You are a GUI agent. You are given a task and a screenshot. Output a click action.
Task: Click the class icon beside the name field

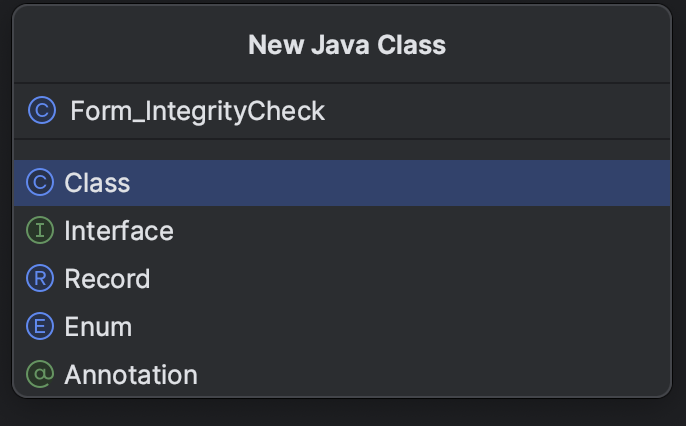coord(41,110)
